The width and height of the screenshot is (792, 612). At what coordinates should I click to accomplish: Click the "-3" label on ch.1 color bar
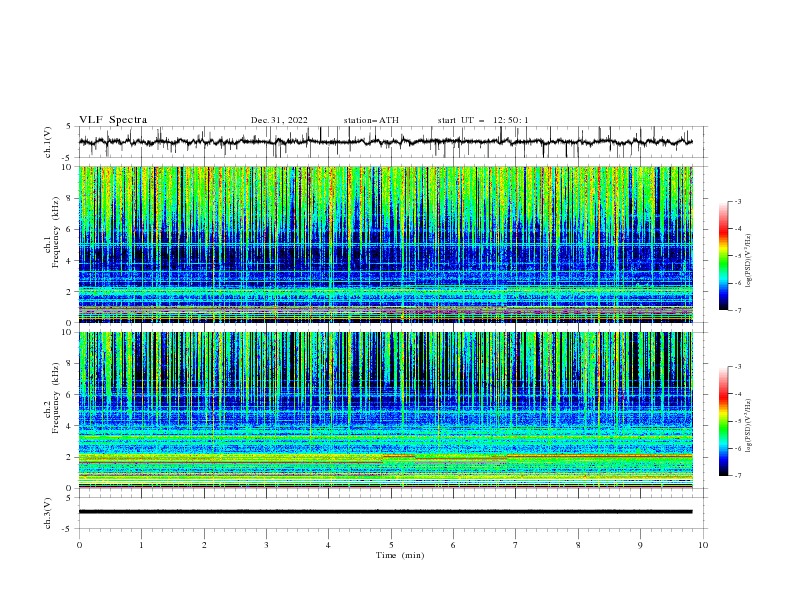[x=737, y=201]
